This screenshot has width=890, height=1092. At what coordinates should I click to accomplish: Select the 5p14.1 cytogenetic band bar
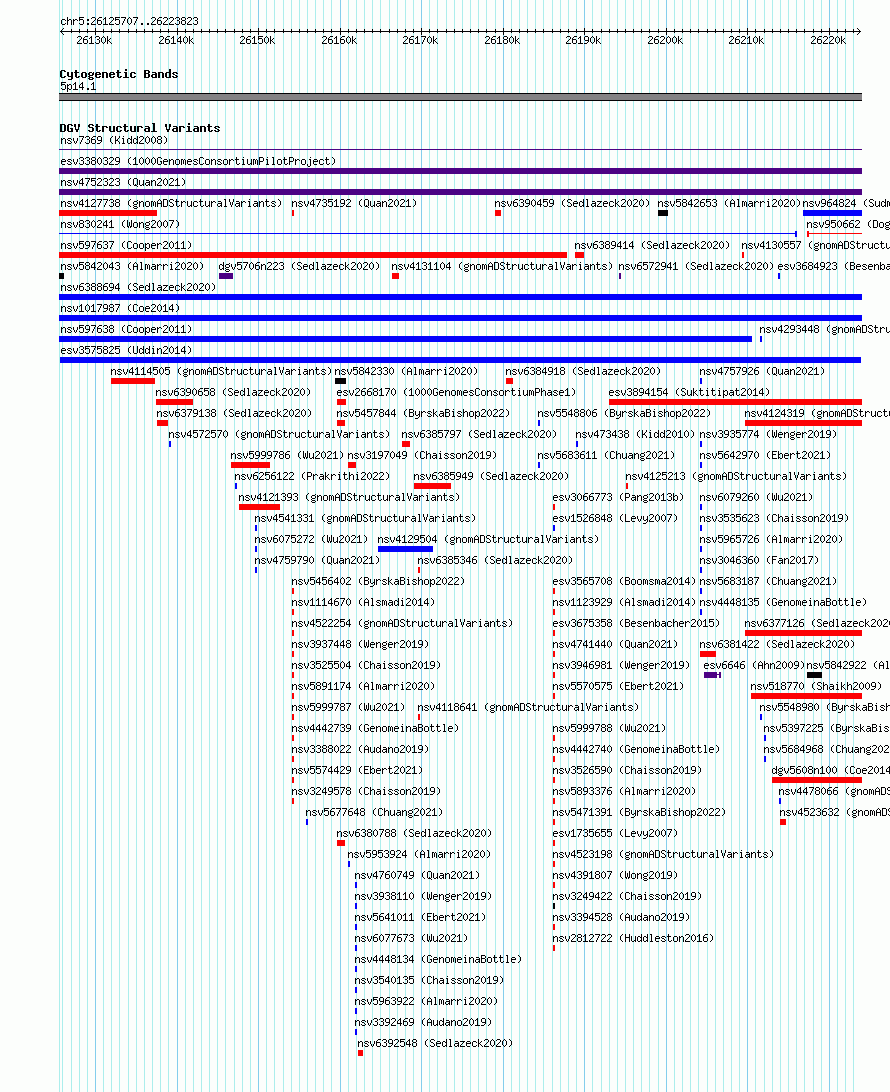tap(460, 97)
